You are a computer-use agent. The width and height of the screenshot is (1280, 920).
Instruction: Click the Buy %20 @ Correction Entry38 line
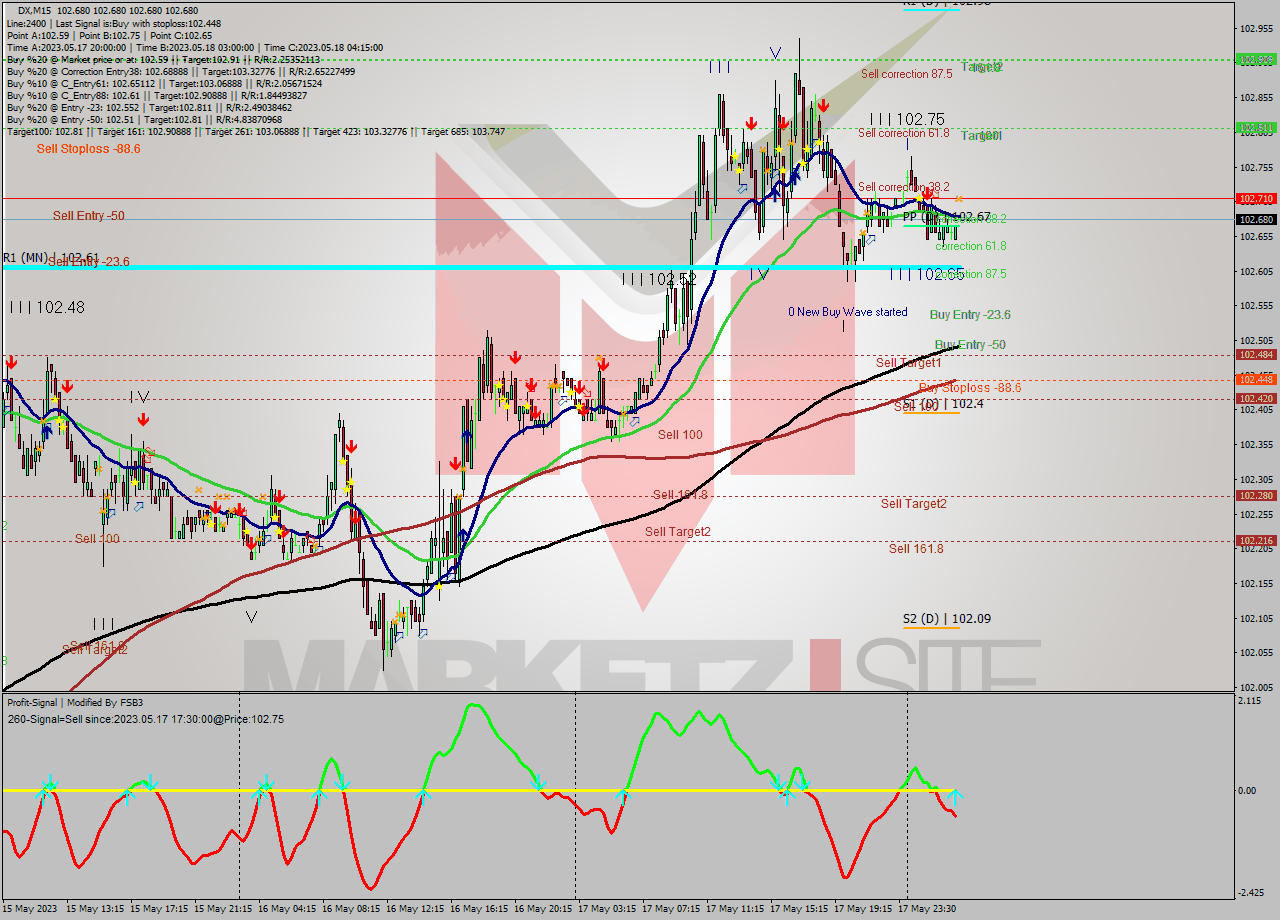tap(180, 71)
